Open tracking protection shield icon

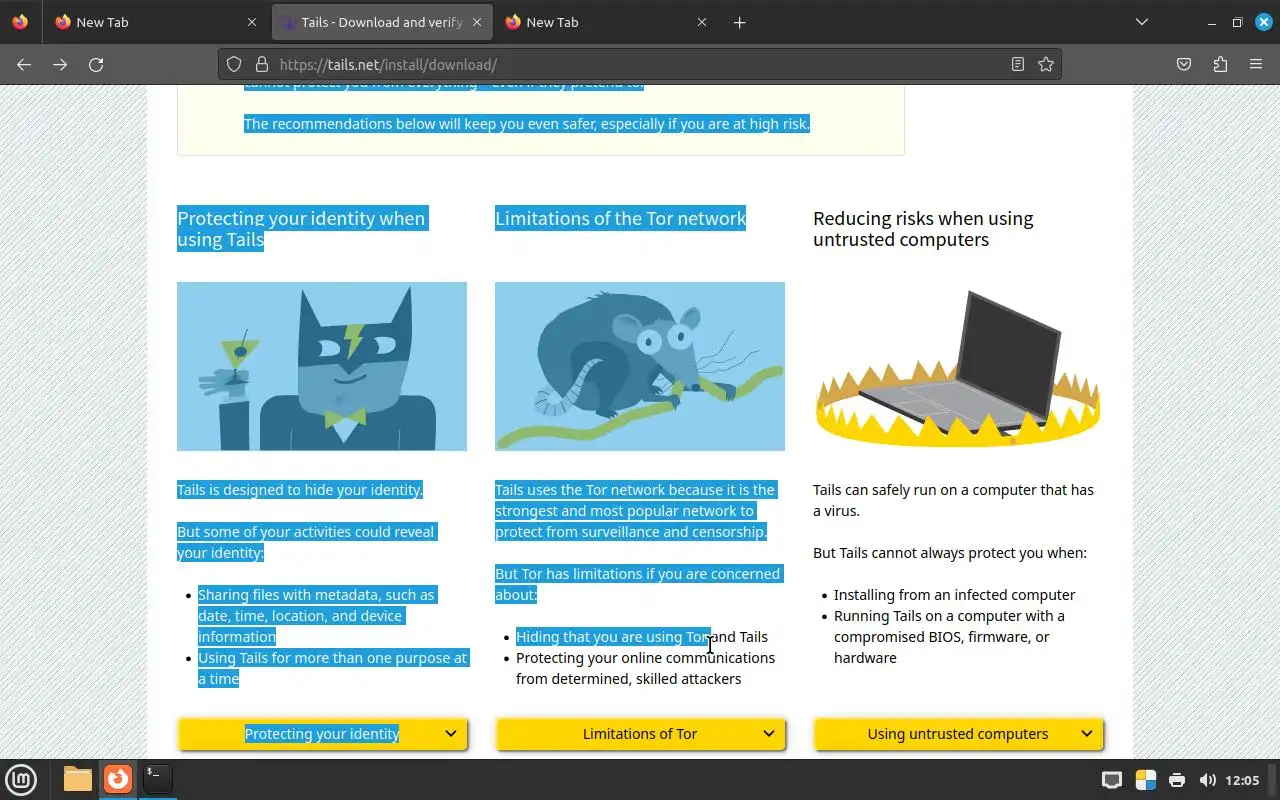click(234, 64)
